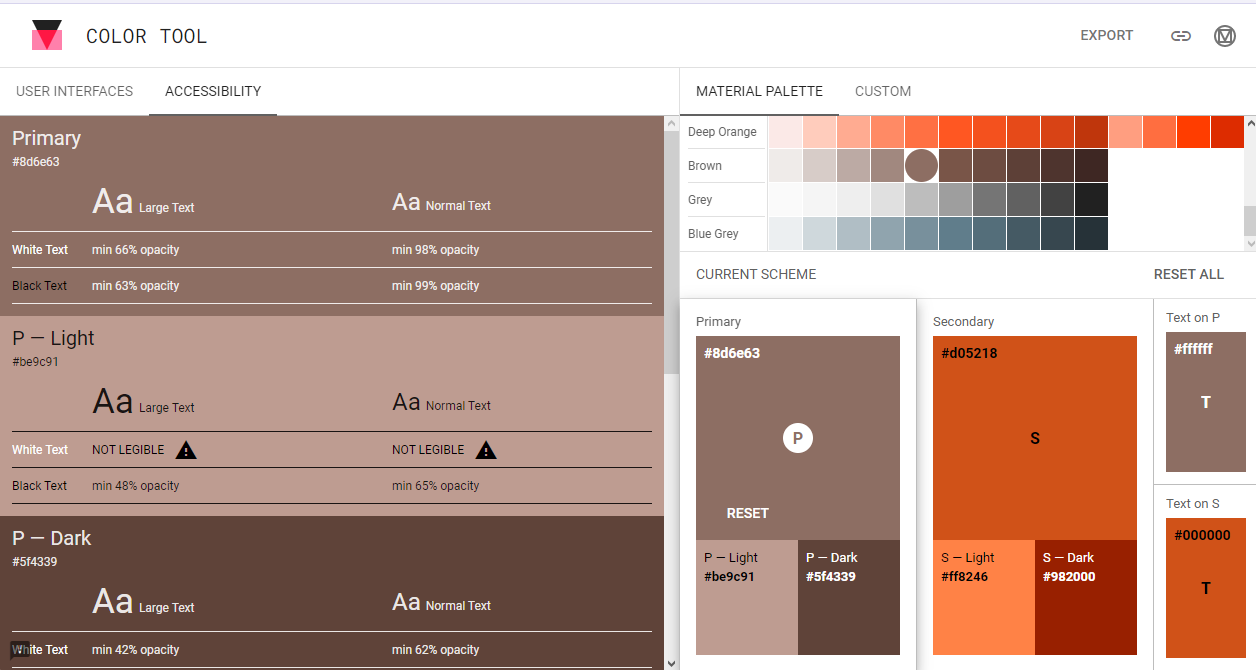
Task: Click warning triangle beside Large Text NOT LEGIBLE
Action: tap(186, 450)
